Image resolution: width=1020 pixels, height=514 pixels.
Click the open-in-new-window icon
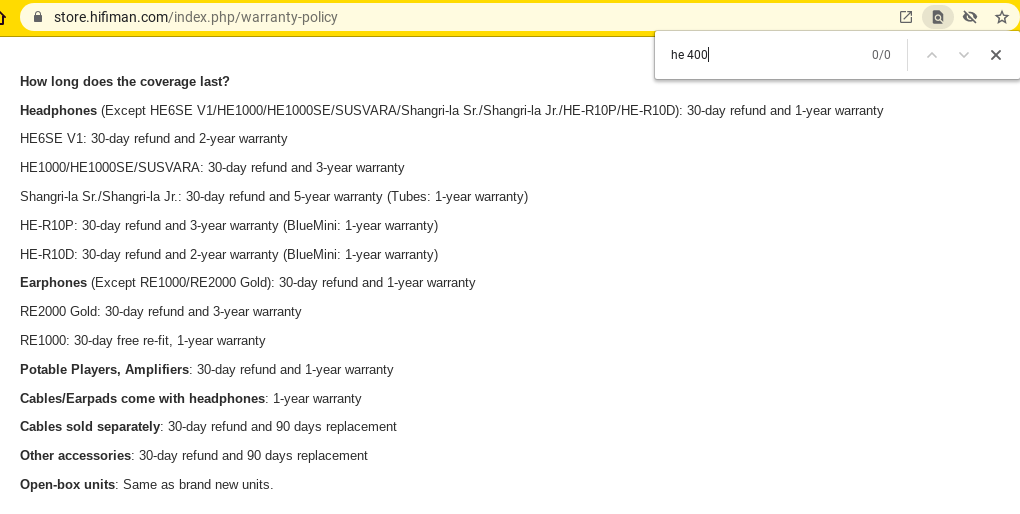click(906, 17)
